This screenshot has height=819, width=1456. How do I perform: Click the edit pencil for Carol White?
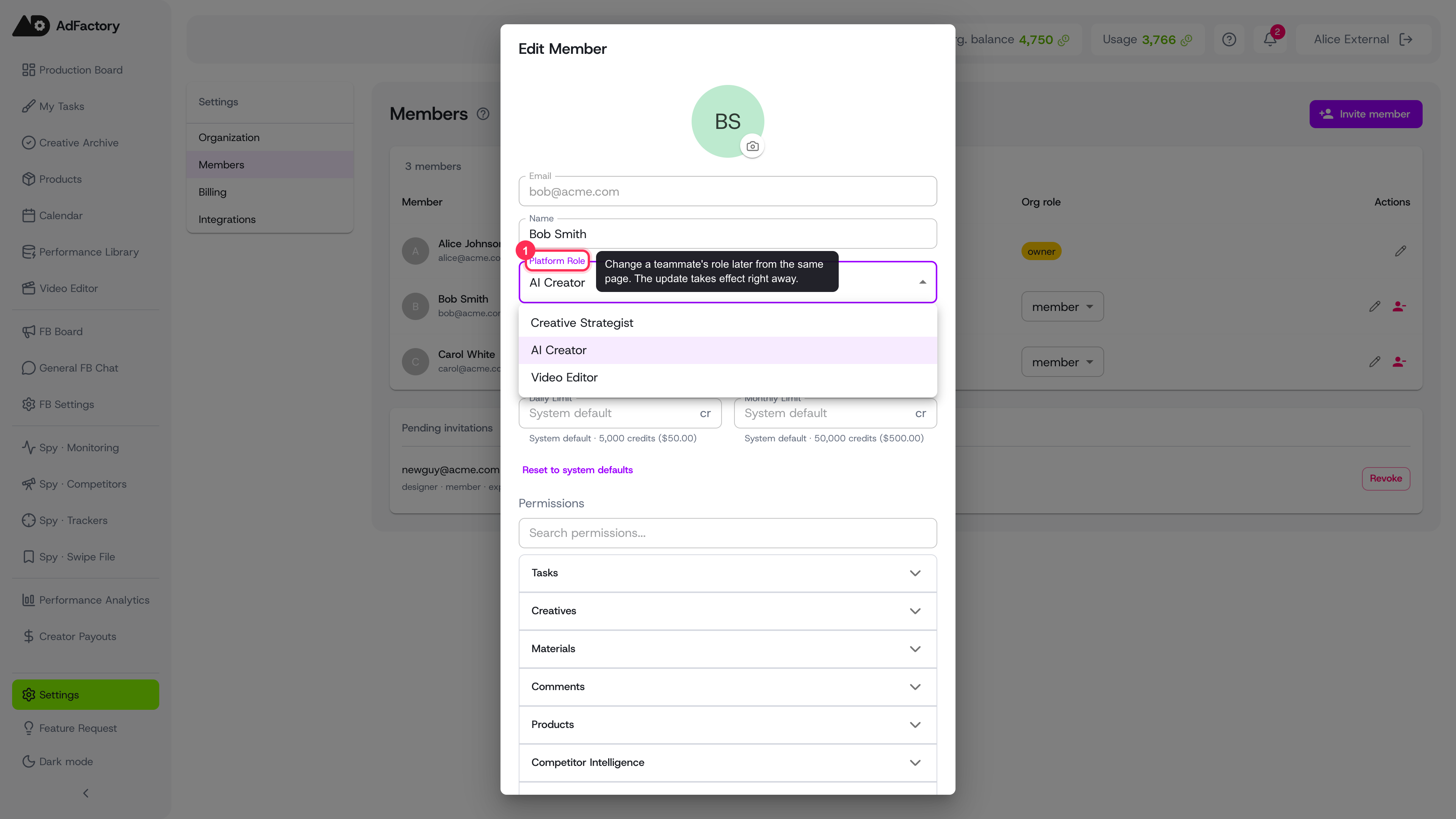pos(1374,362)
